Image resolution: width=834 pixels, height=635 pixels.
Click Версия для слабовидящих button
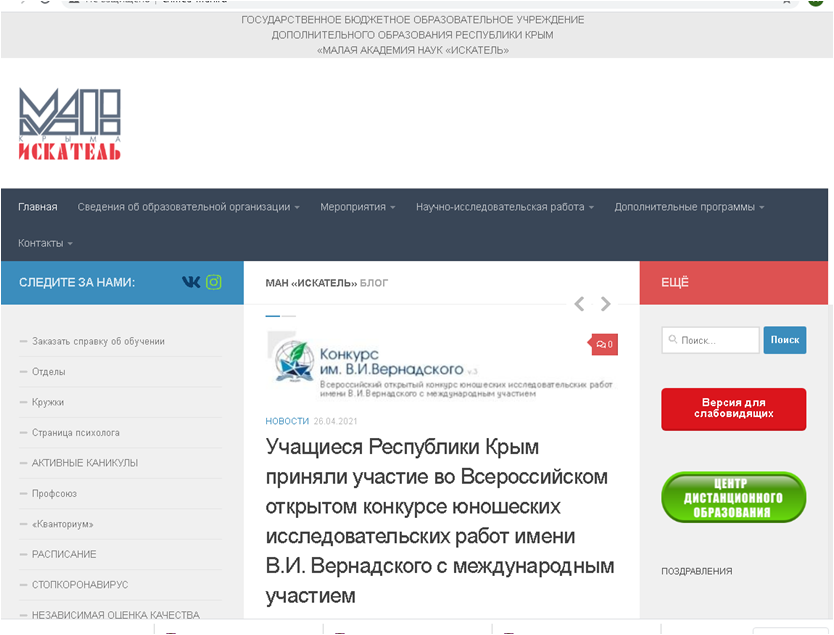(733, 408)
